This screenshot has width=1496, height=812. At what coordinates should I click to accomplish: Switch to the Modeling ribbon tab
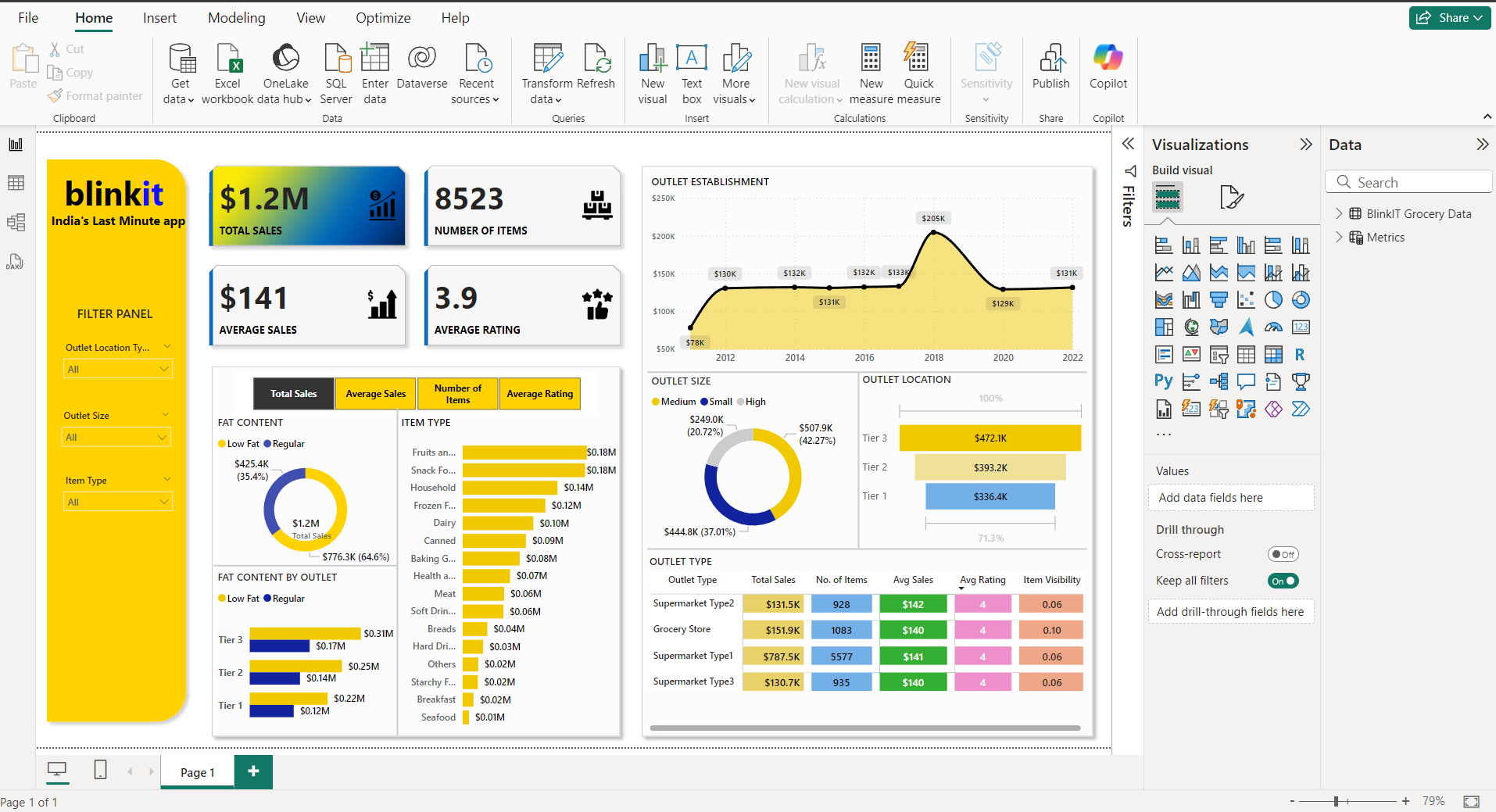(x=236, y=18)
